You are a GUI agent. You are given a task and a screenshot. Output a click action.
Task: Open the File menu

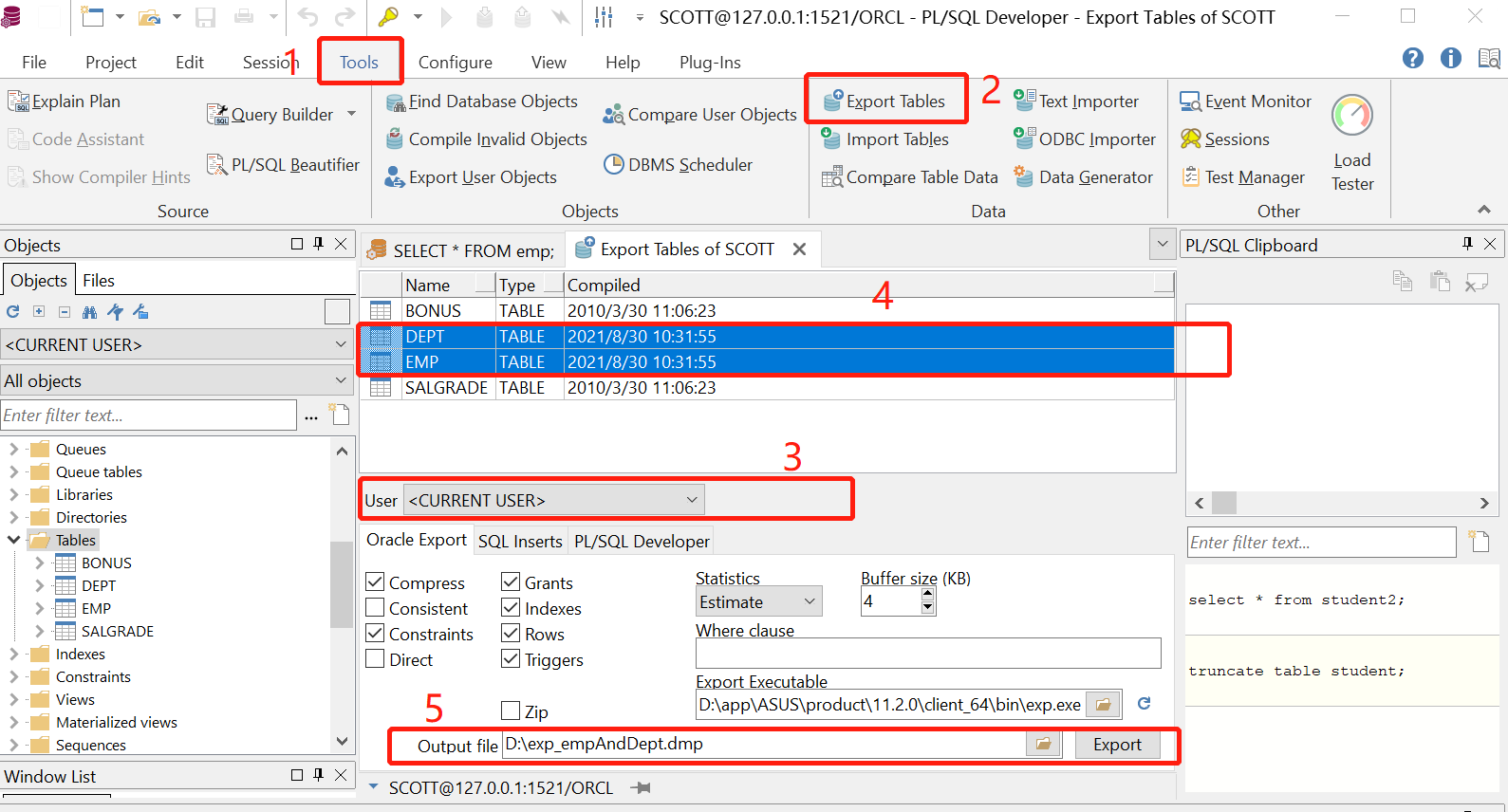(34, 63)
